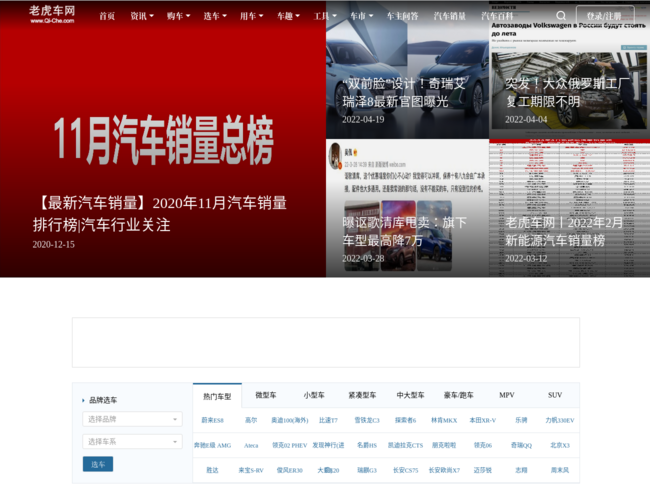Open the 北京X3 car link

(x=559, y=445)
